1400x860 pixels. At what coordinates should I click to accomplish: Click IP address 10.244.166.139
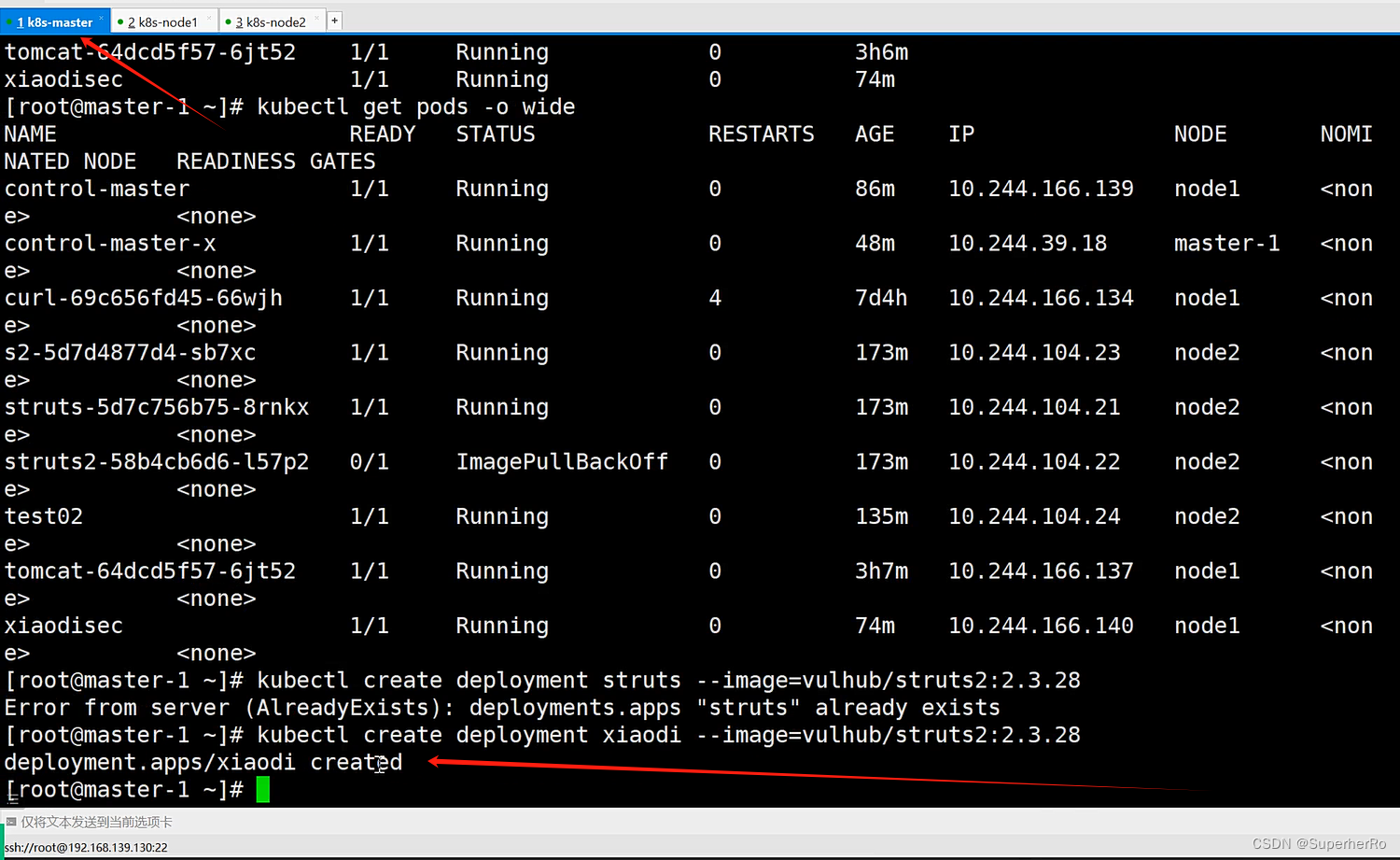point(1041,189)
